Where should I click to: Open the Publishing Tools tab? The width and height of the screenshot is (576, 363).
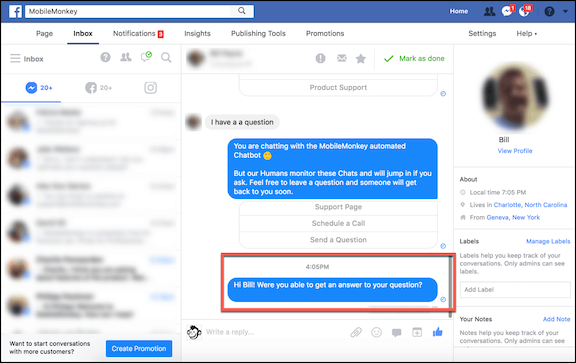(x=258, y=33)
